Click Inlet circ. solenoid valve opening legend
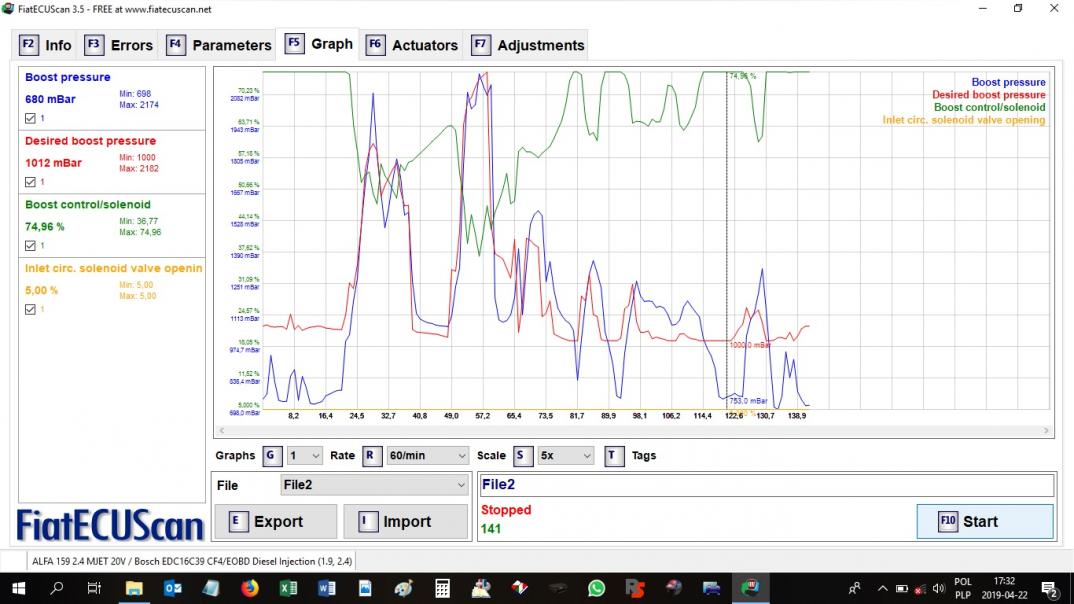Viewport: 1074px width, 604px height. [x=964, y=120]
